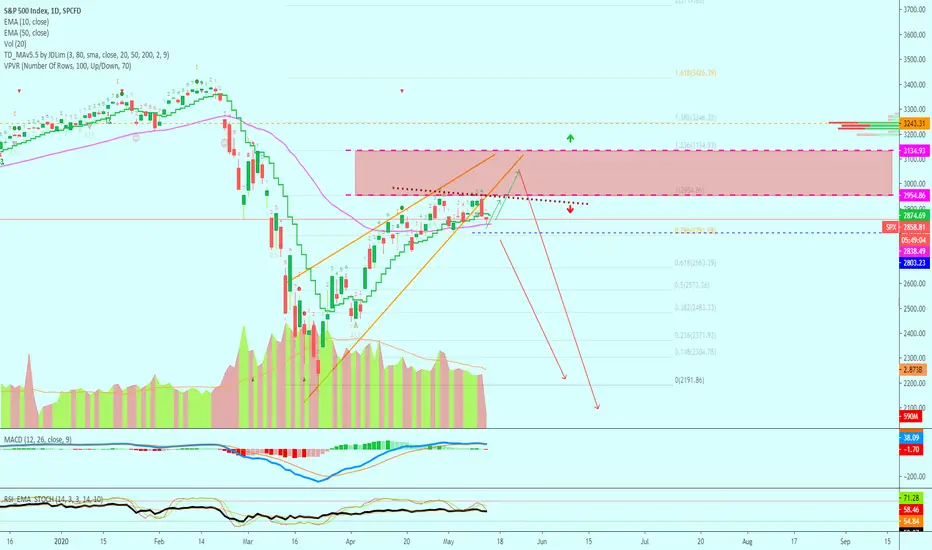This screenshot has width=932, height=550.
Task: Click the magenta 3134.93 price tag
Action: click(915, 151)
